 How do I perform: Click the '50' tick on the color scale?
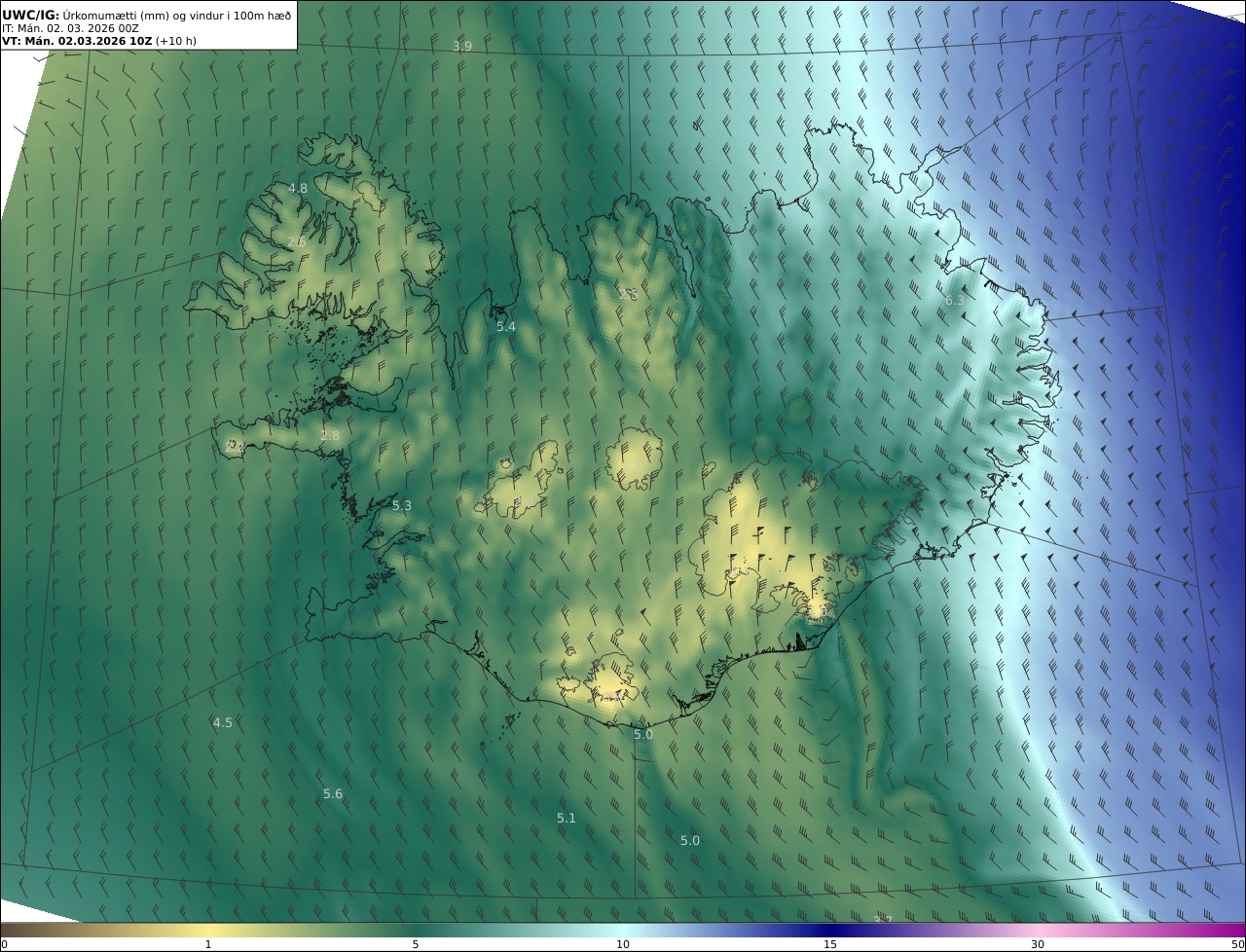(1237, 944)
